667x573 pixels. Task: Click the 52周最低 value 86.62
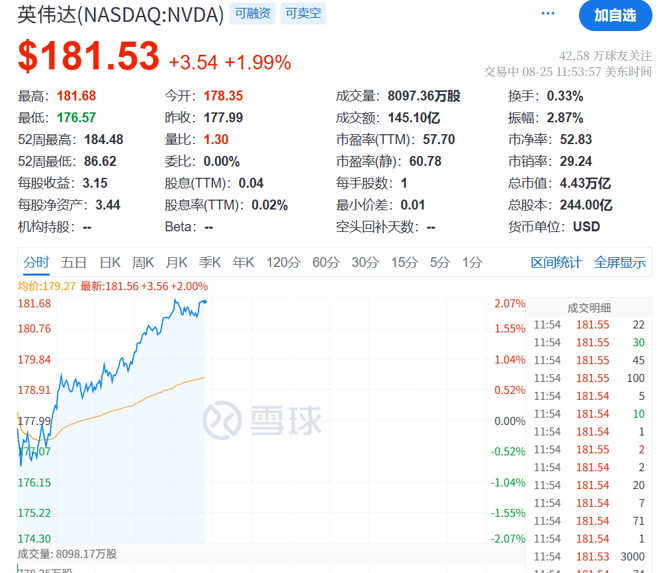100,161
